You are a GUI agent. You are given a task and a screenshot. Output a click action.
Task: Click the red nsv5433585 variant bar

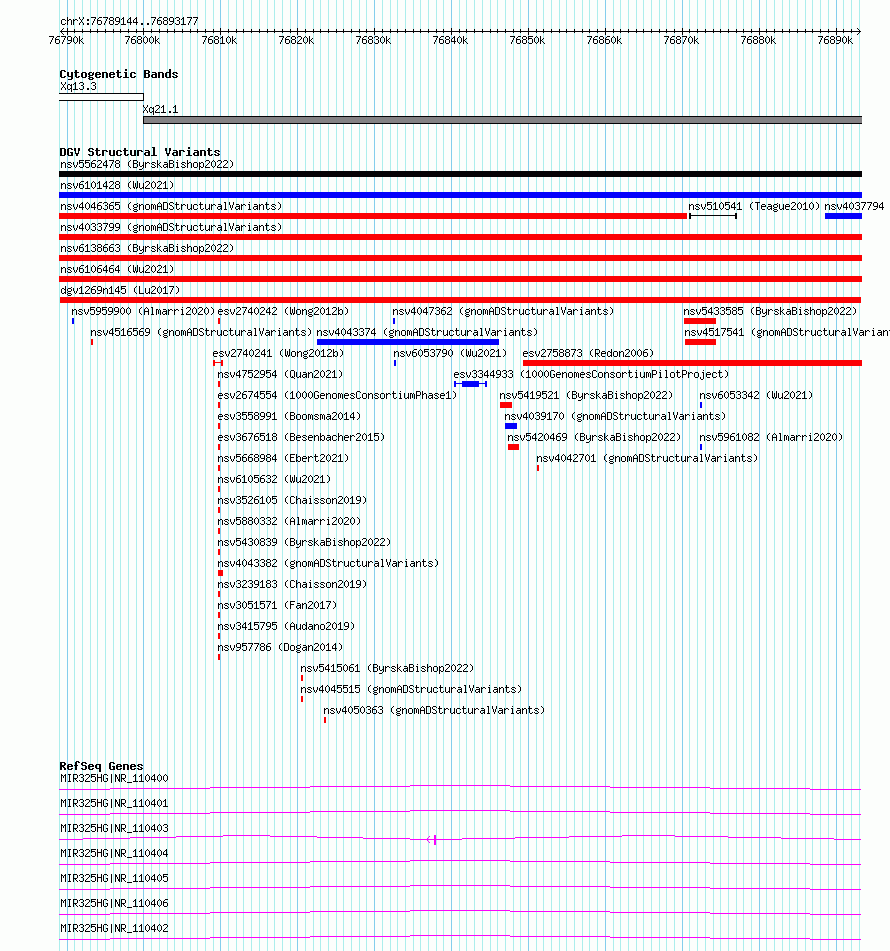click(x=700, y=321)
